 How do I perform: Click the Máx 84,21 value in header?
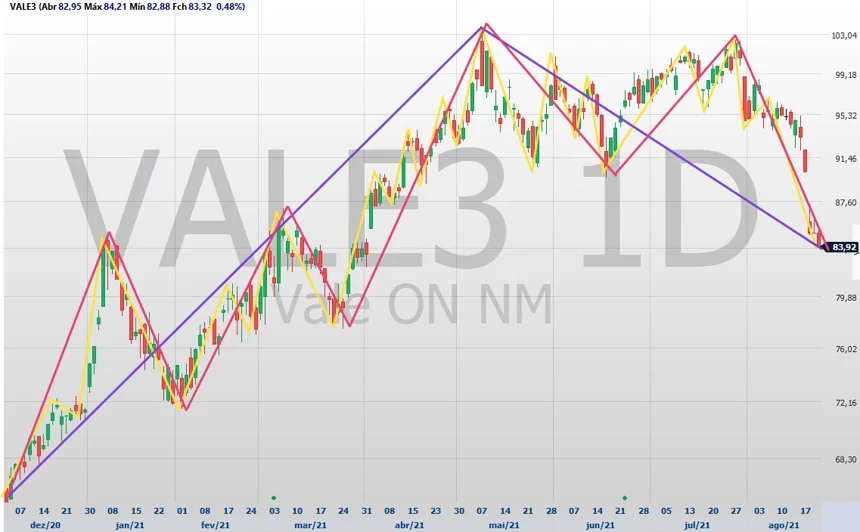tap(107, 7)
